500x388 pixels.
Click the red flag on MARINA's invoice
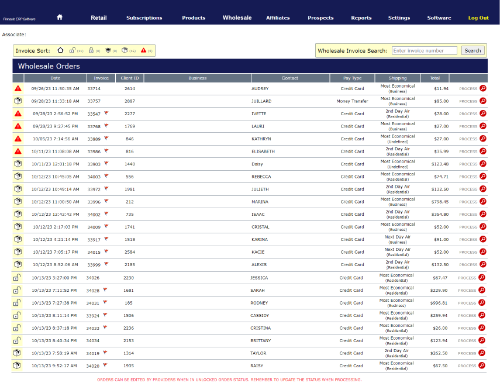coord(106,201)
